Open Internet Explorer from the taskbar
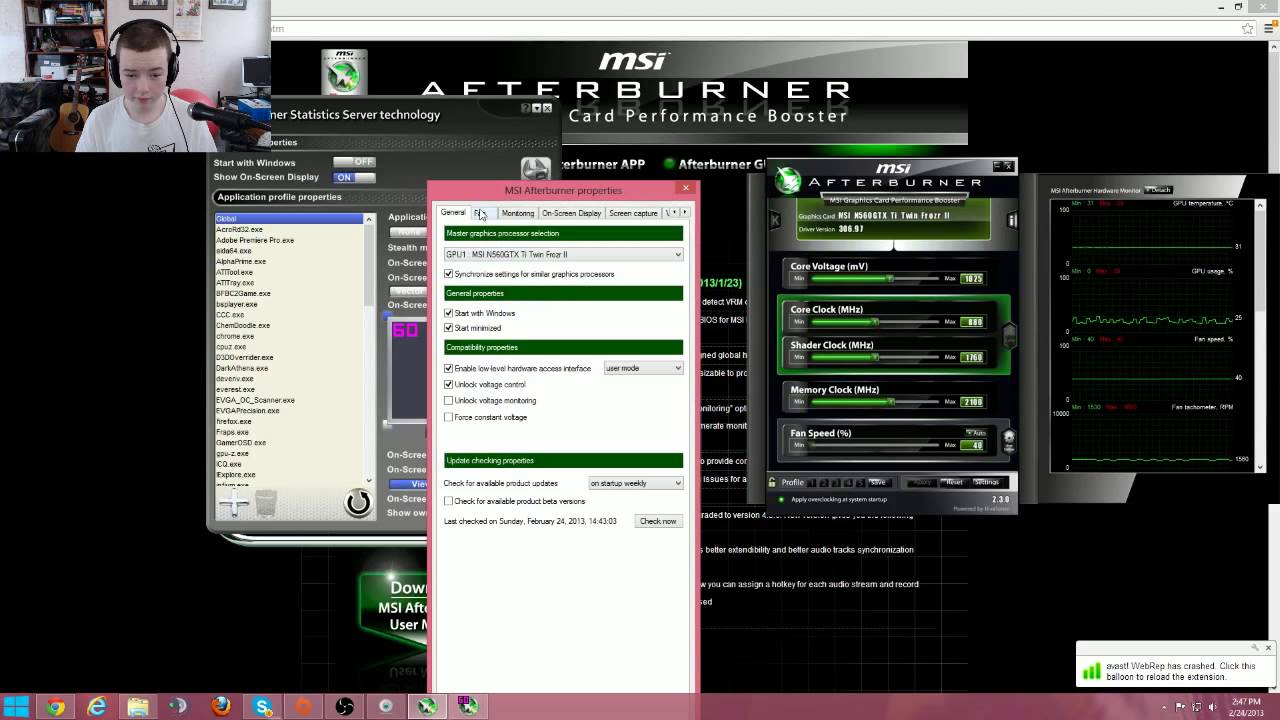 click(x=96, y=707)
